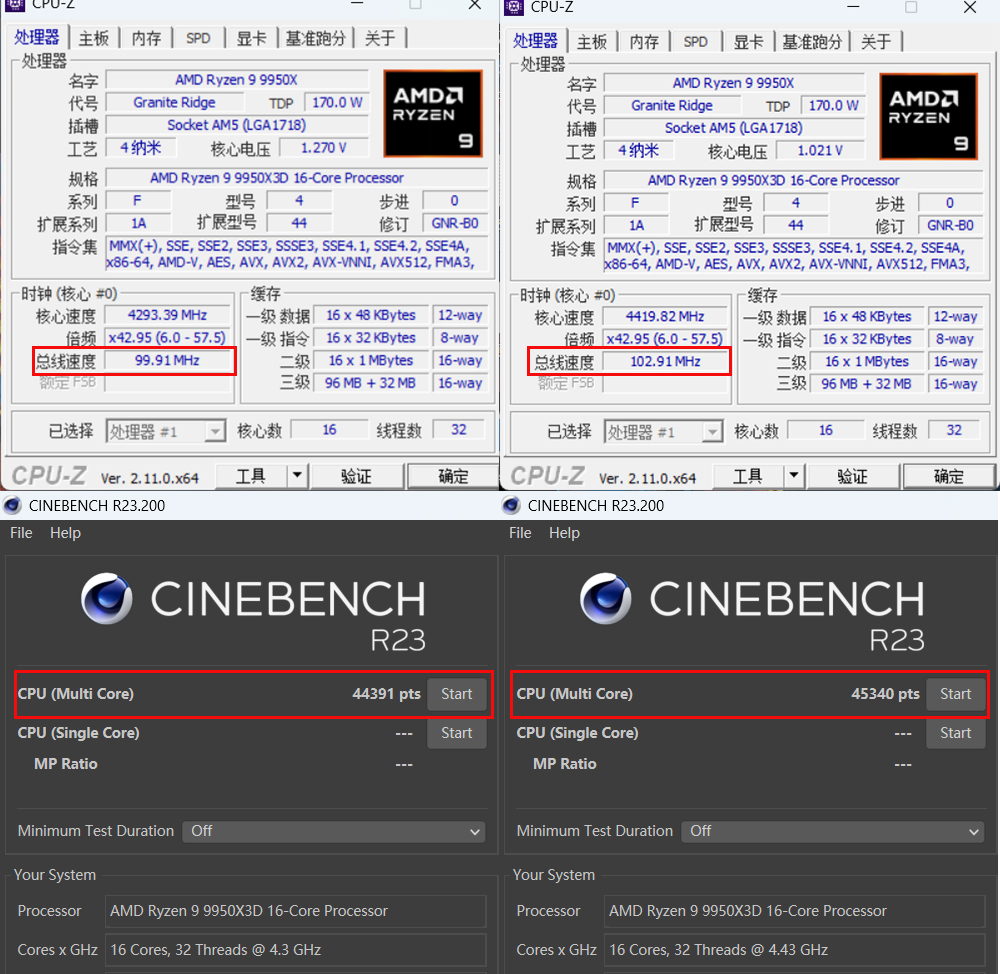Open the 关于 tab in left CPU-Z
This screenshot has height=974, width=1000.
380,38
